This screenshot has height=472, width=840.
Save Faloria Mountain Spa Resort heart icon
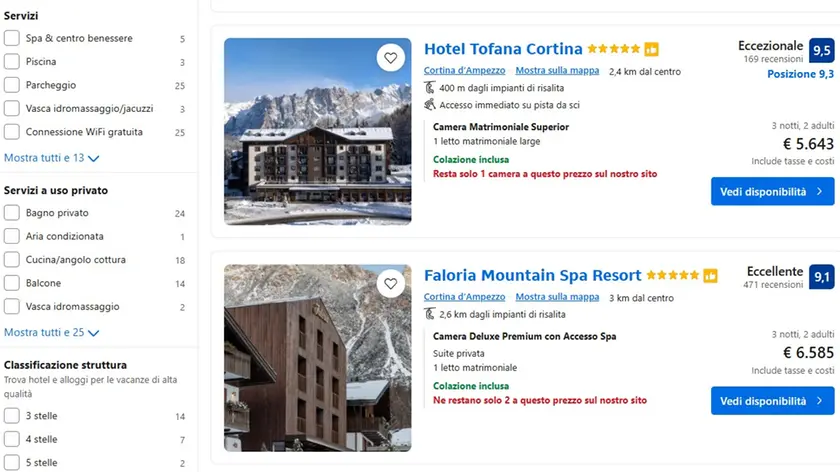[391, 284]
